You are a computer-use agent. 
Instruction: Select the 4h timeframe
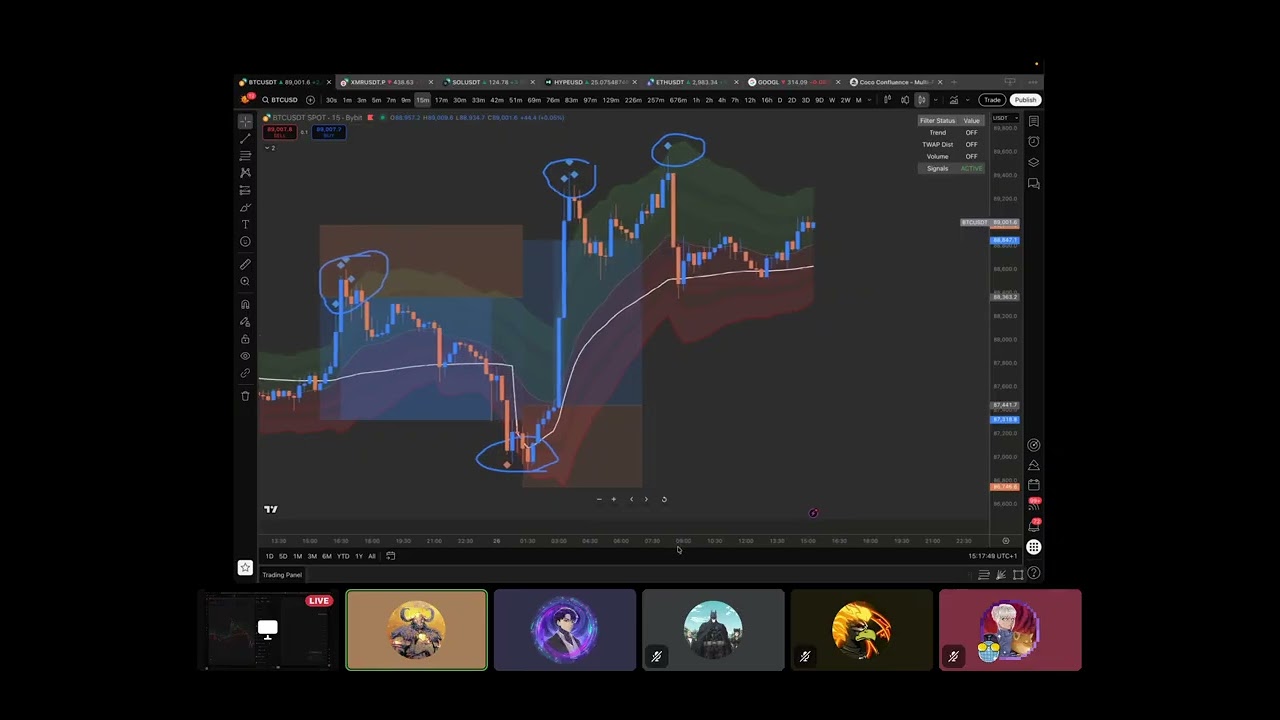[722, 100]
